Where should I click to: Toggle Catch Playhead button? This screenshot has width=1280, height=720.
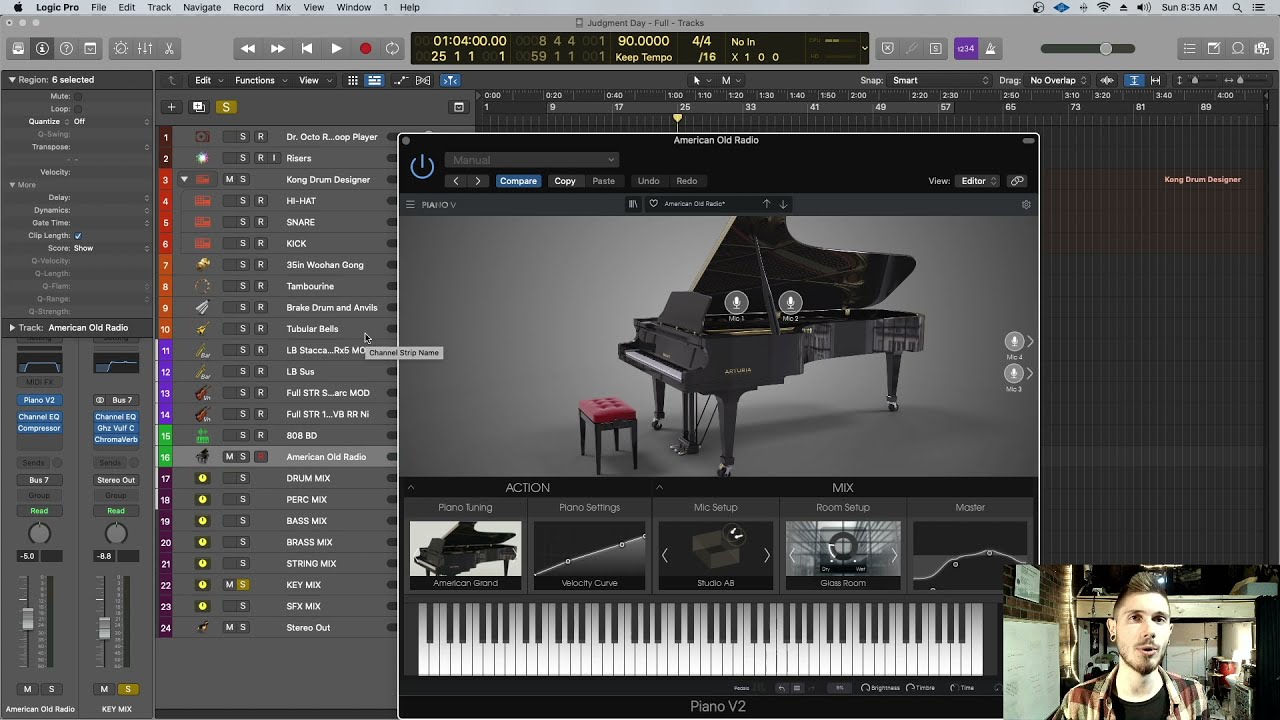pyautogui.click(x=450, y=80)
